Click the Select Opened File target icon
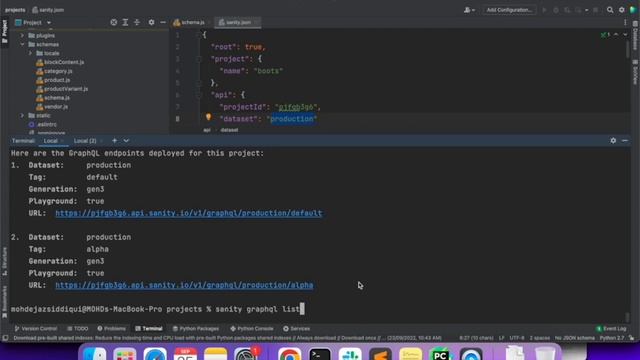The height and width of the screenshot is (360, 640). pyautogui.click(x=114, y=22)
